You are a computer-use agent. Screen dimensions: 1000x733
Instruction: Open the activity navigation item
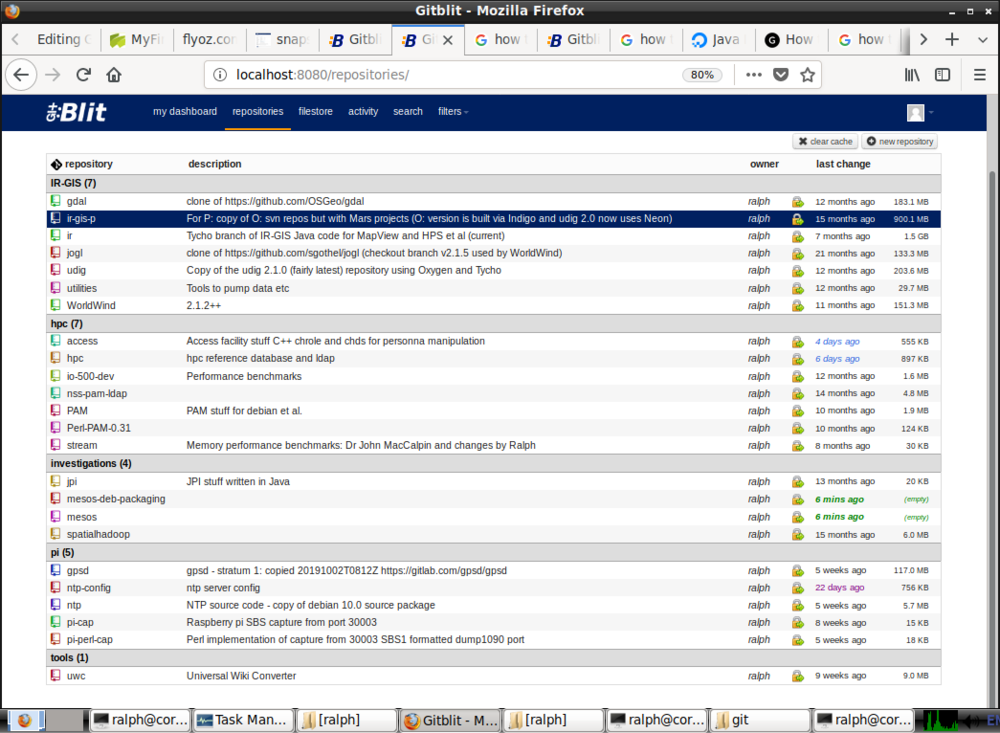(363, 112)
